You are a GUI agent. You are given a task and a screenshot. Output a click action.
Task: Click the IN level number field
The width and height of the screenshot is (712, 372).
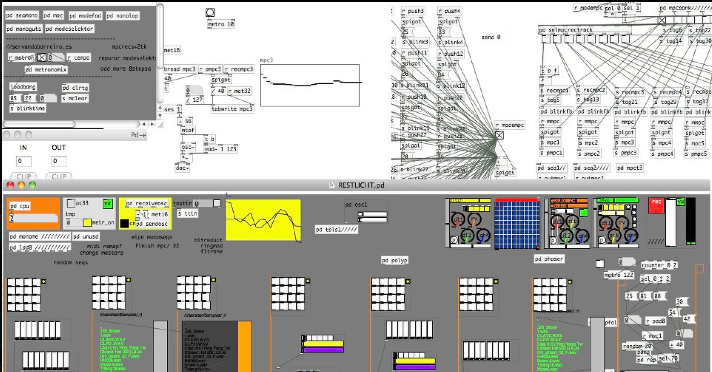[24, 161]
